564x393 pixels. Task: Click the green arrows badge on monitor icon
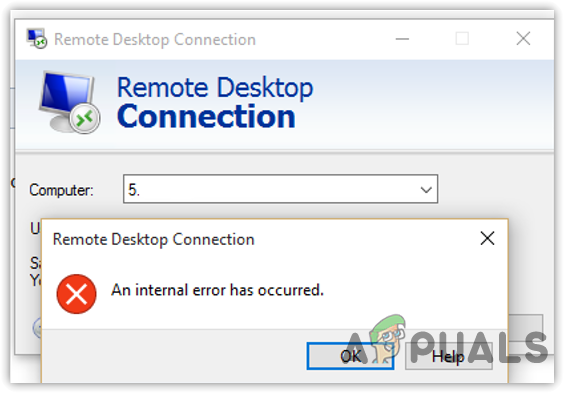pyautogui.click(x=85, y=118)
